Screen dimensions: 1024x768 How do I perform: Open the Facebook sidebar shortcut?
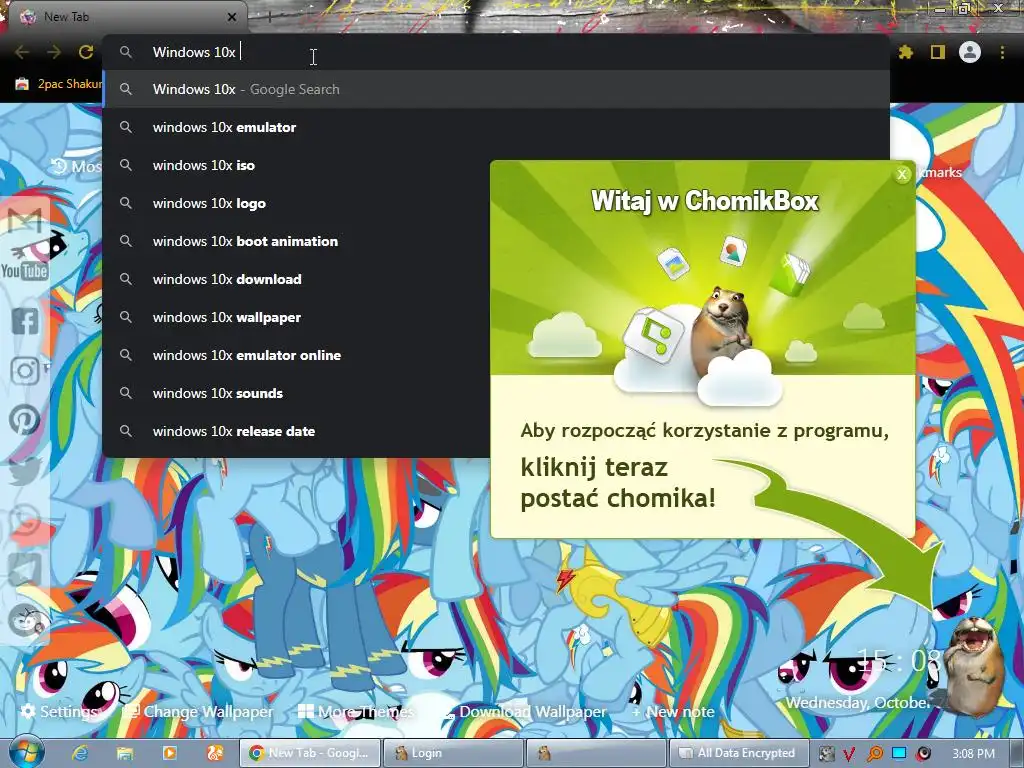[x=25, y=321]
